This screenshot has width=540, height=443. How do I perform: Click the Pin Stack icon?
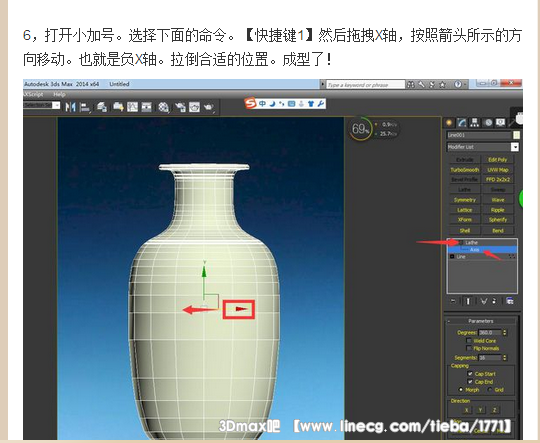coord(453,301)
